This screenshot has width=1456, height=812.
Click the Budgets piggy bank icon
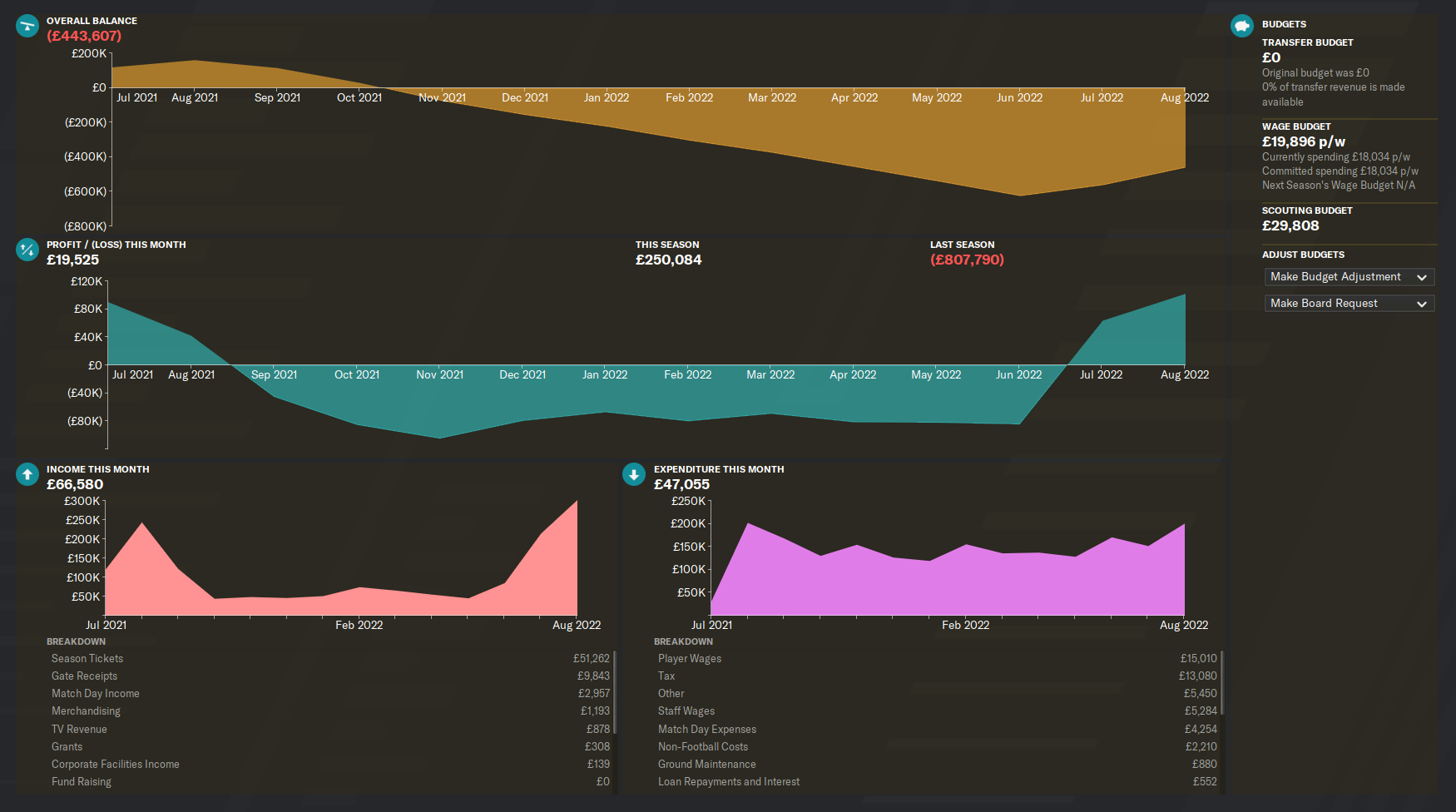[1242, 26]
